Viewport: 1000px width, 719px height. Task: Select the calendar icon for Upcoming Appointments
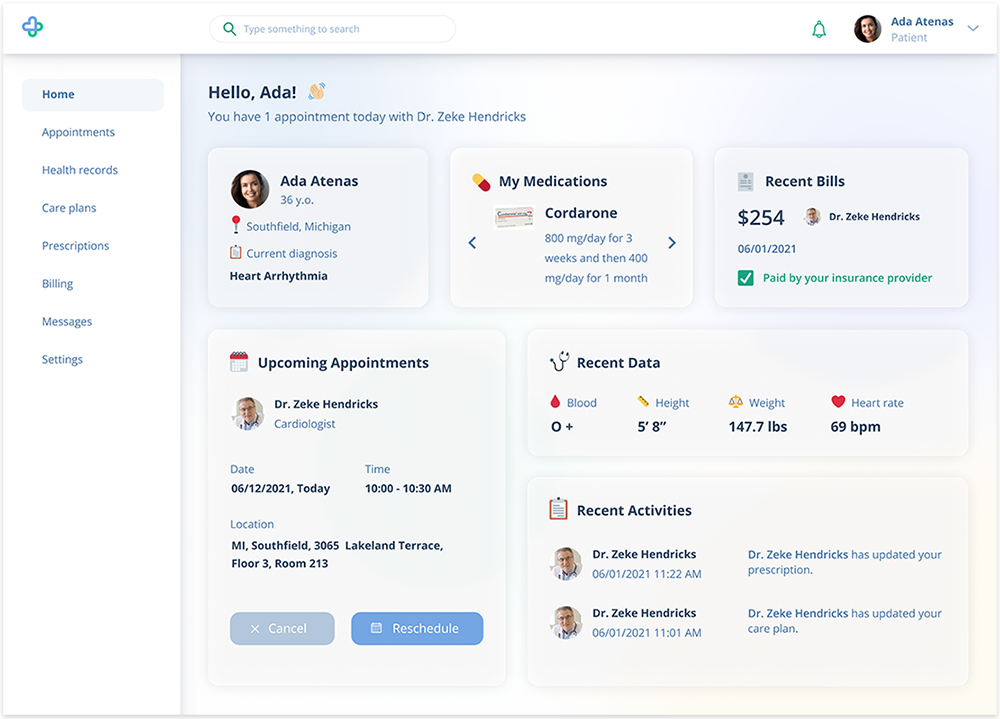tap(238, 362)
